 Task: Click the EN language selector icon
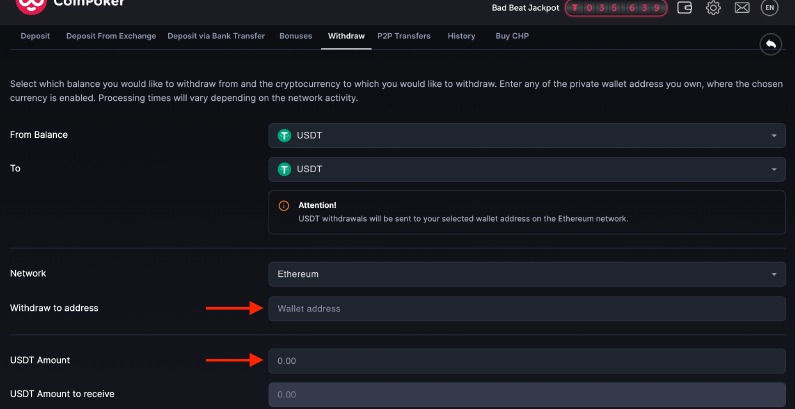tap(769, 8)
